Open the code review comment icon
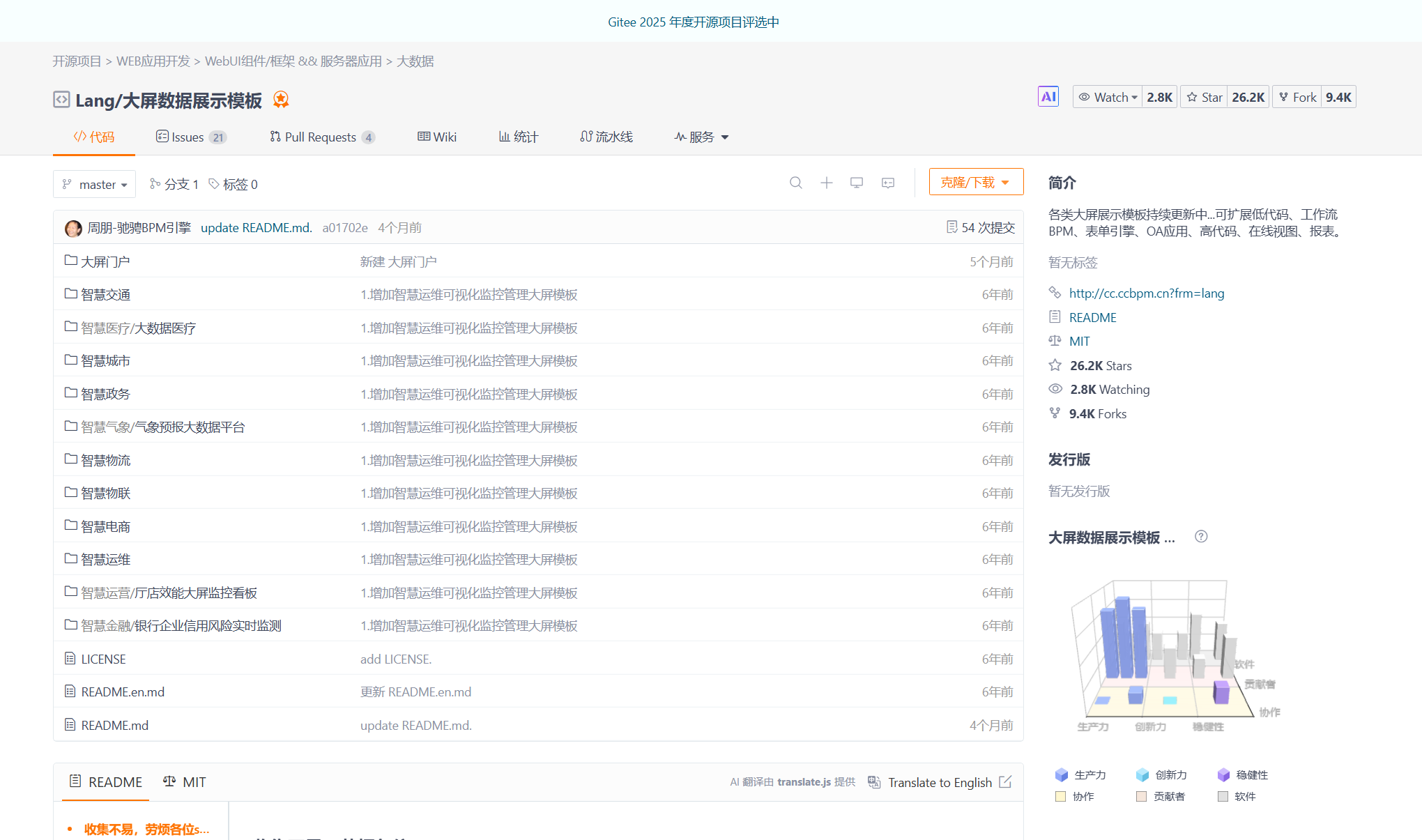1422x840 pixels. point(887,183)
